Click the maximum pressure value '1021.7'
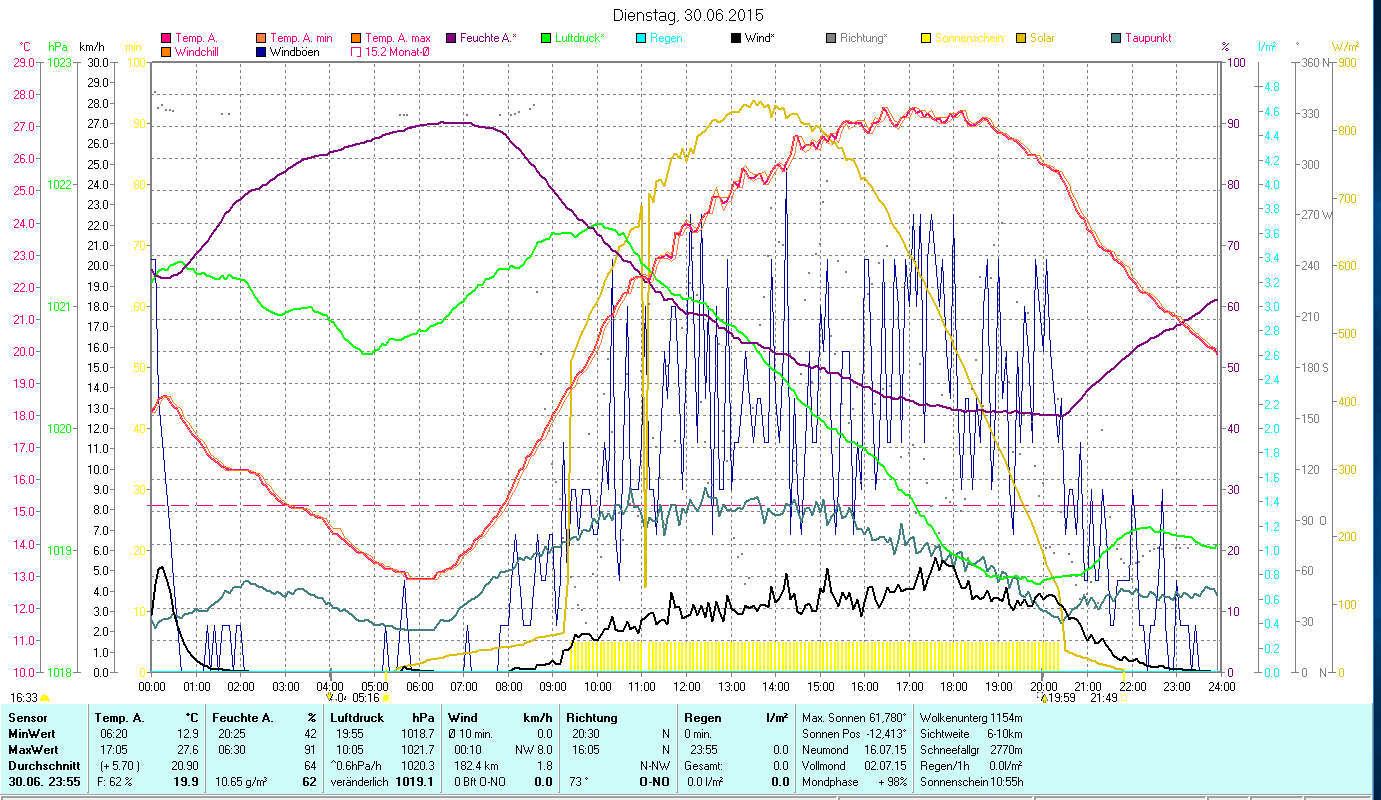The image size is (1381, 800). 418,750
